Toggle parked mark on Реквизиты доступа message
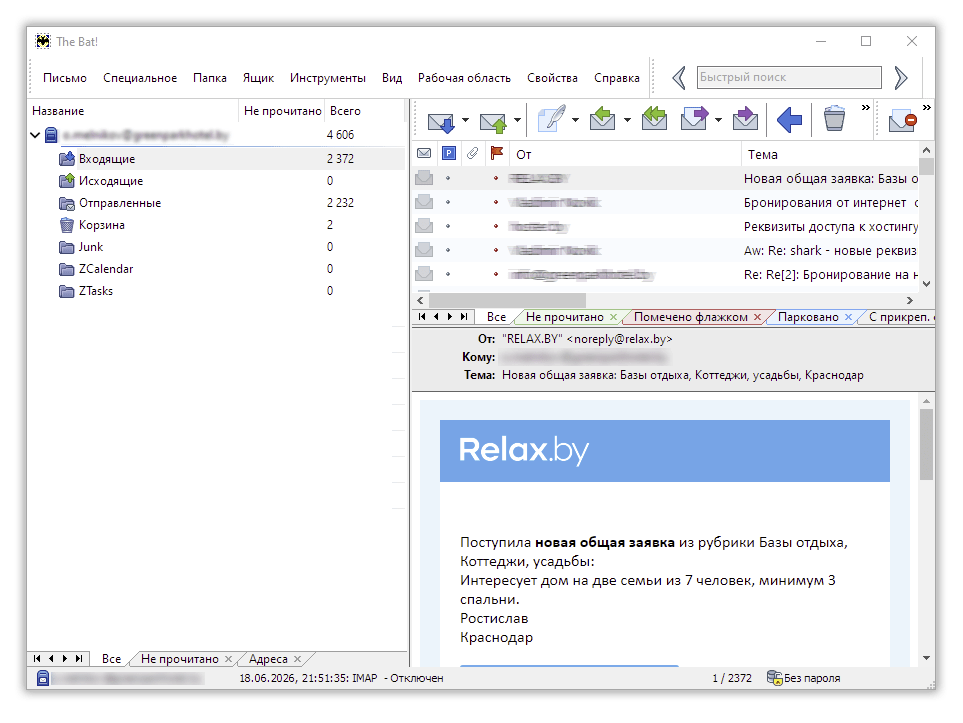The image size is (963, 723). (x=448, y=227)
